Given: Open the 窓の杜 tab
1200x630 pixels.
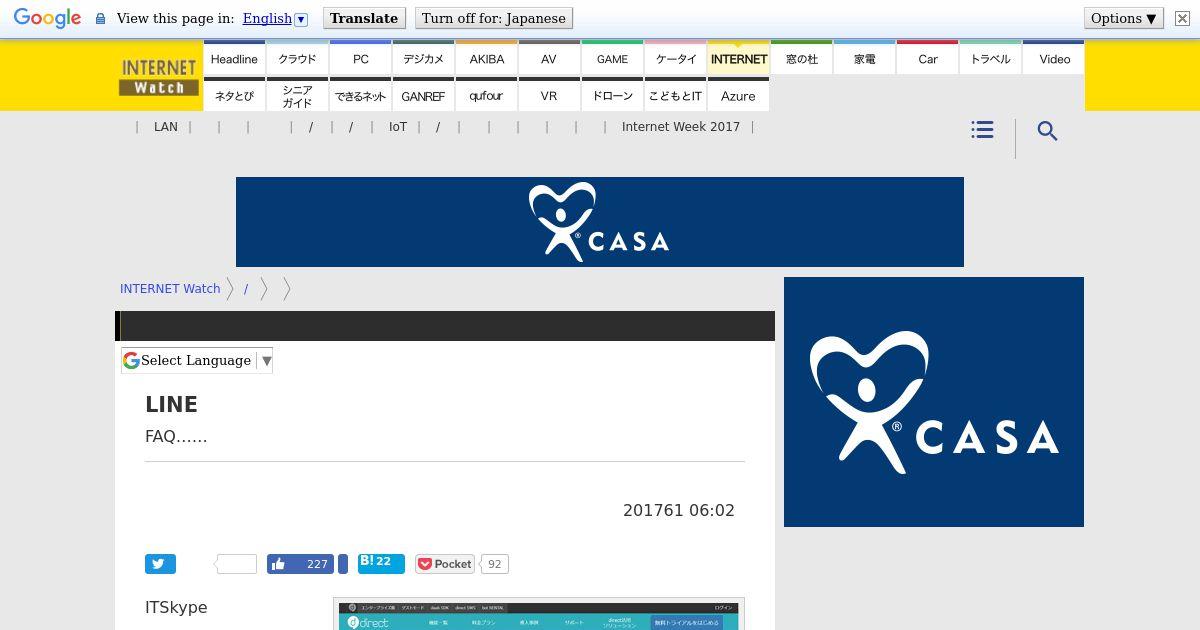Looking at the screenshot, I should pos(802,58).
